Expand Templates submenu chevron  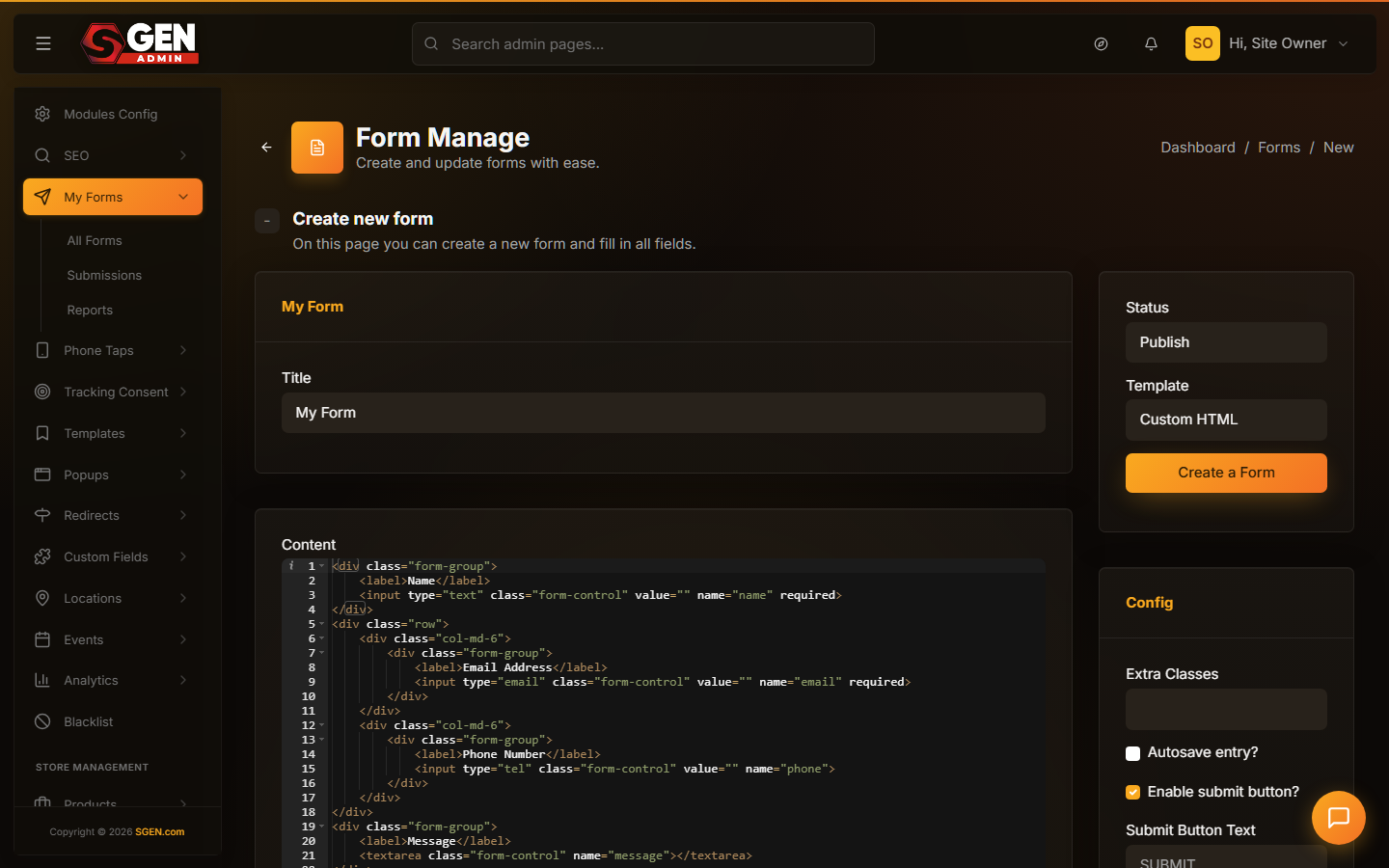[183, 433]
